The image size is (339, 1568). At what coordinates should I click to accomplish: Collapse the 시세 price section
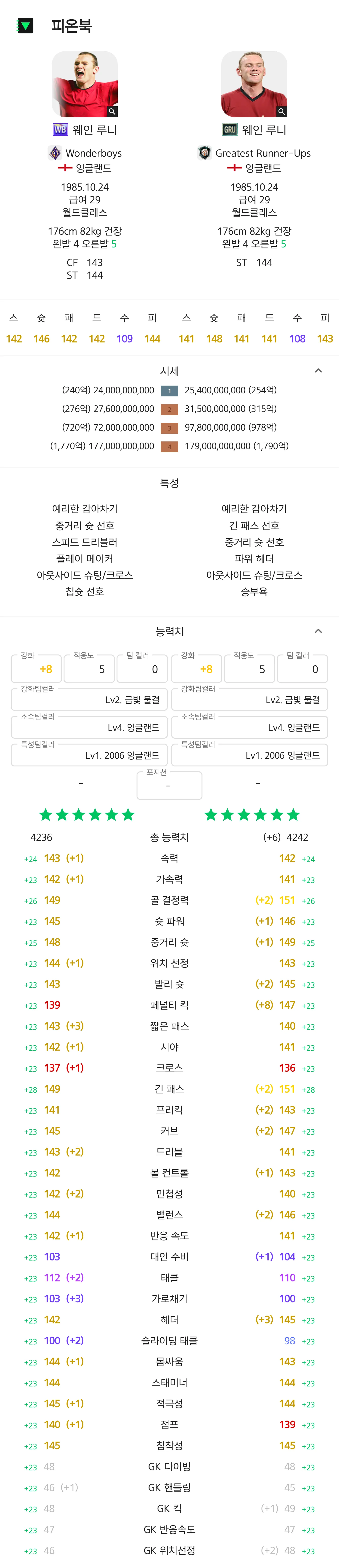click(x=318, y=371)
